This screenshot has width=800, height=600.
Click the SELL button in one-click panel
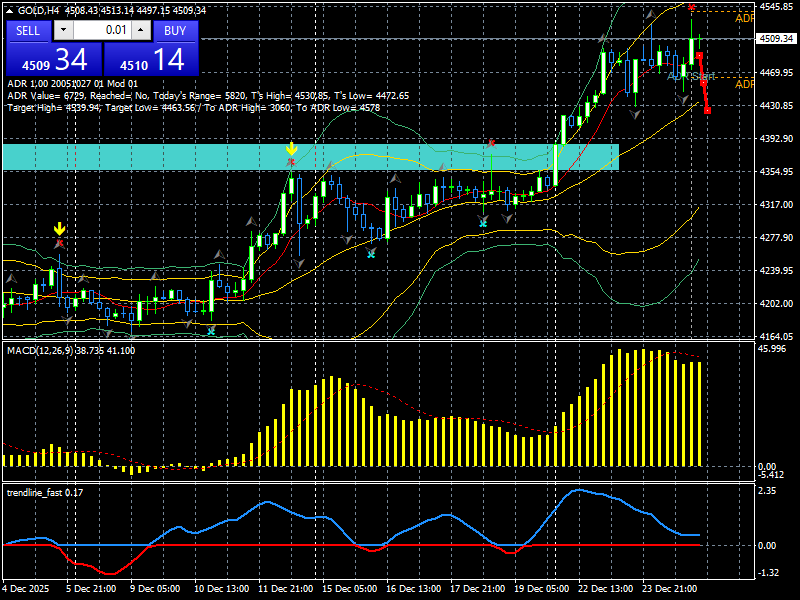point(28,31)
